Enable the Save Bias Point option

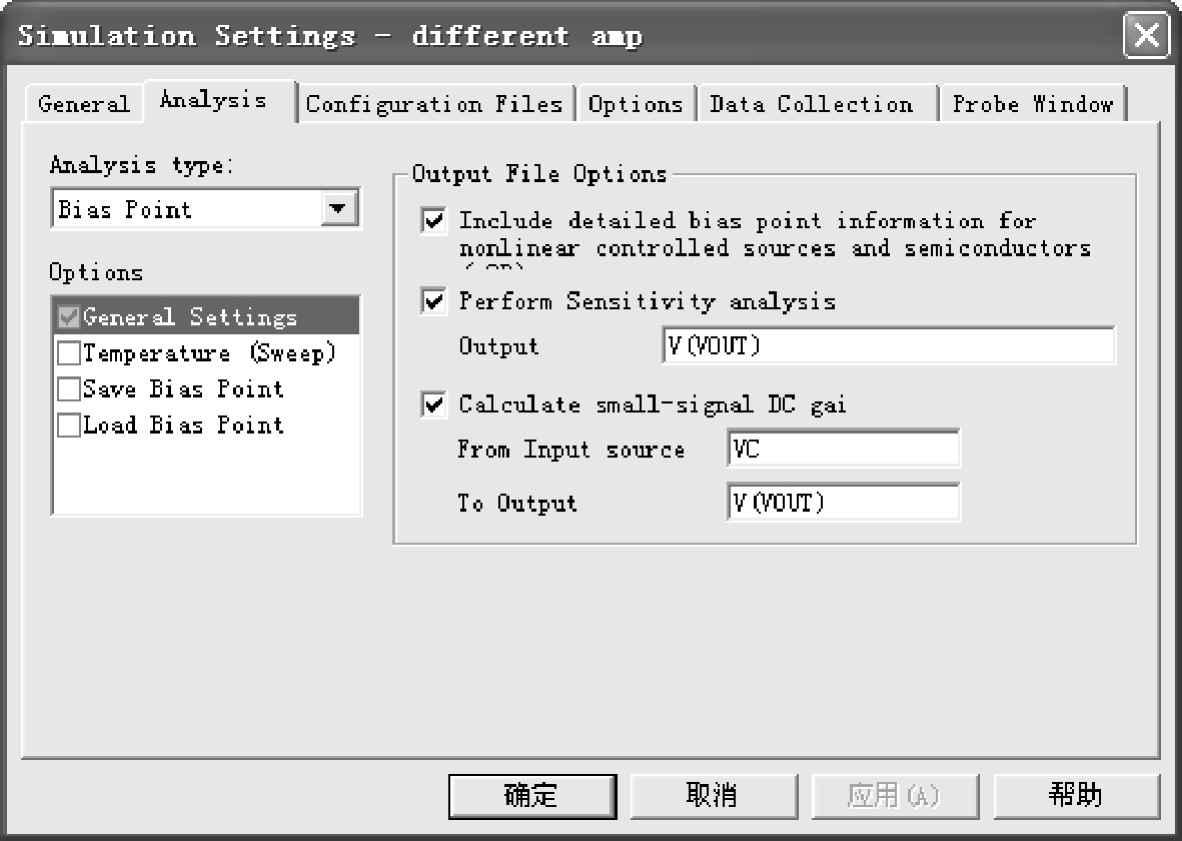click(69, 389)
